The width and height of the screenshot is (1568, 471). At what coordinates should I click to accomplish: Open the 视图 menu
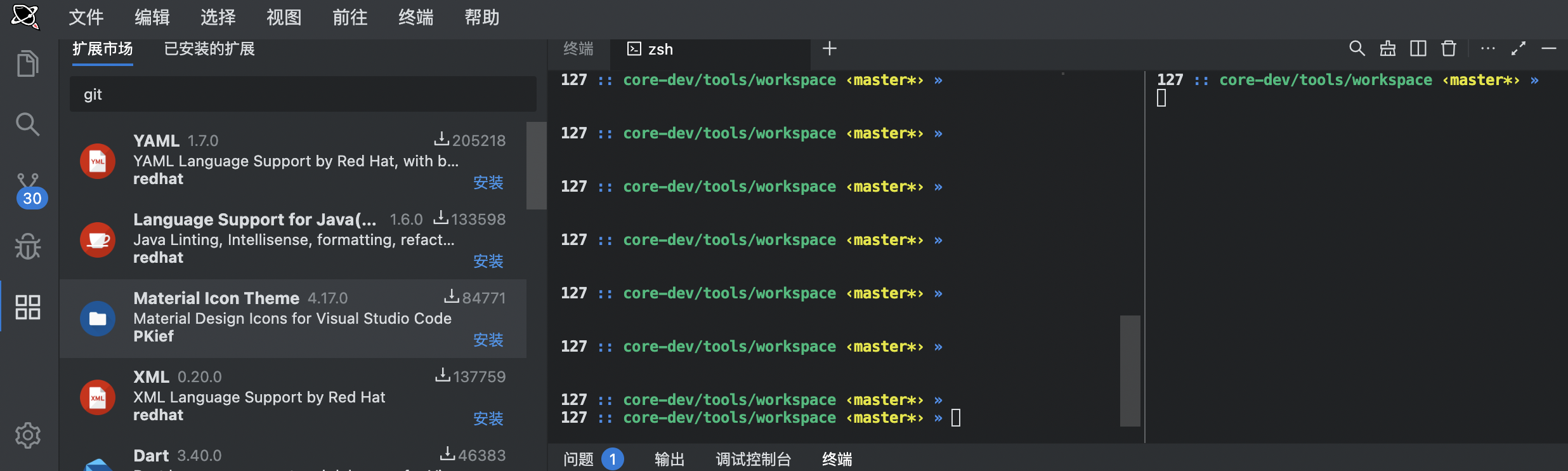(284, 17)
